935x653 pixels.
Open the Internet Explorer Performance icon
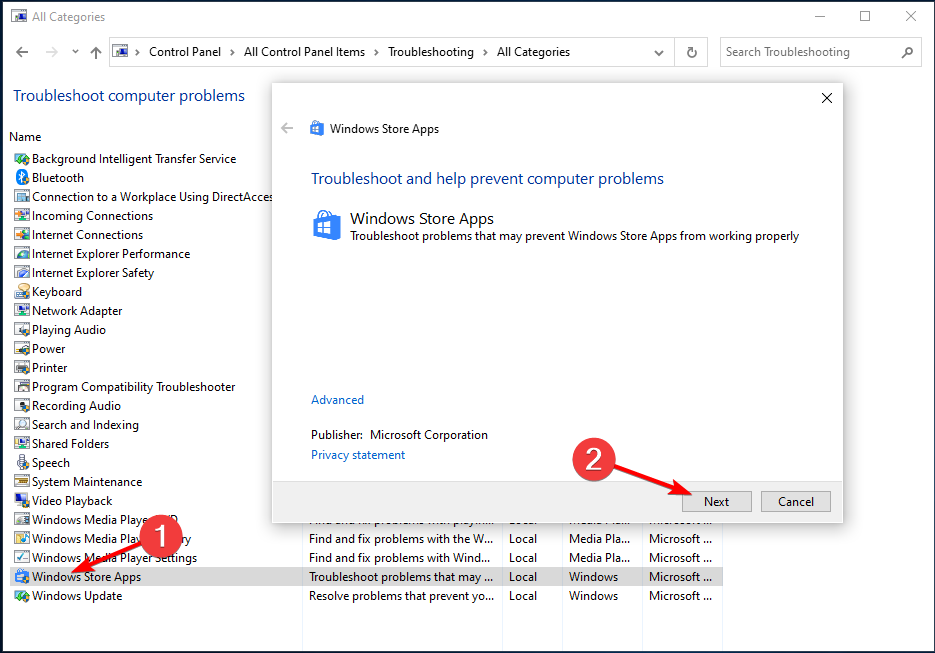[22, 254]
